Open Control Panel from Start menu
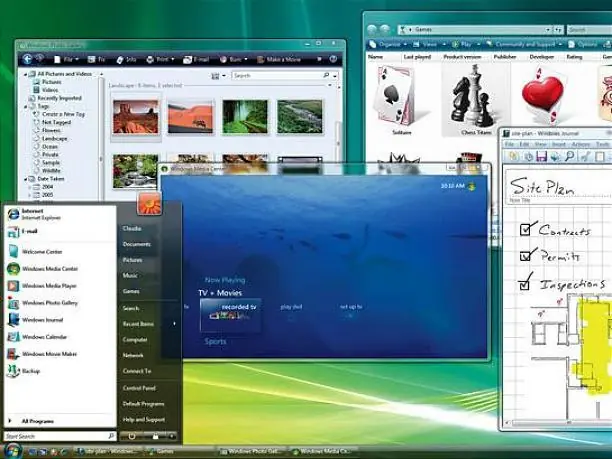Screen dimensions: 612x459 click(139, 388)
